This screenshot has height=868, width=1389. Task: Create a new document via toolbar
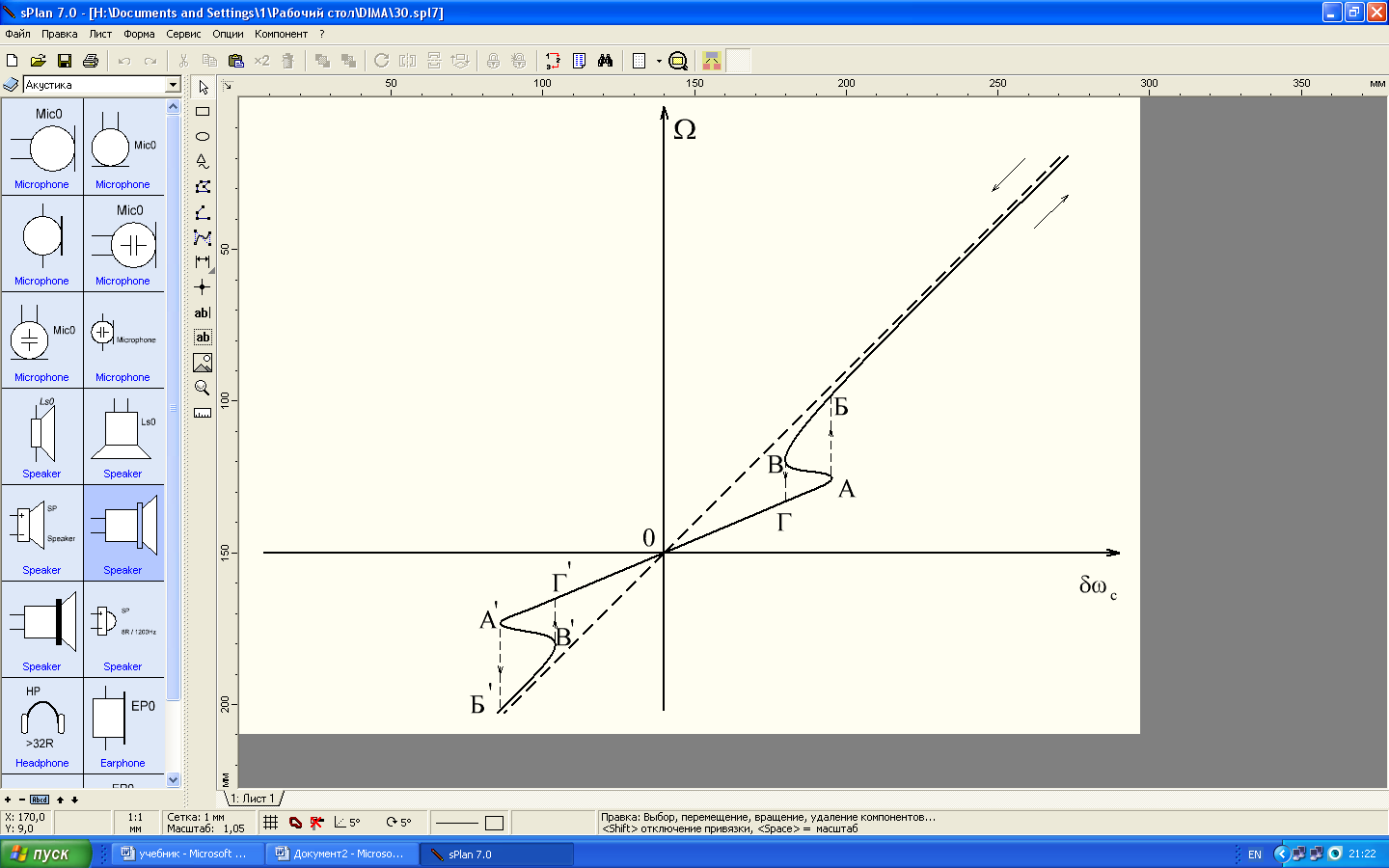(x=13, y=61)
